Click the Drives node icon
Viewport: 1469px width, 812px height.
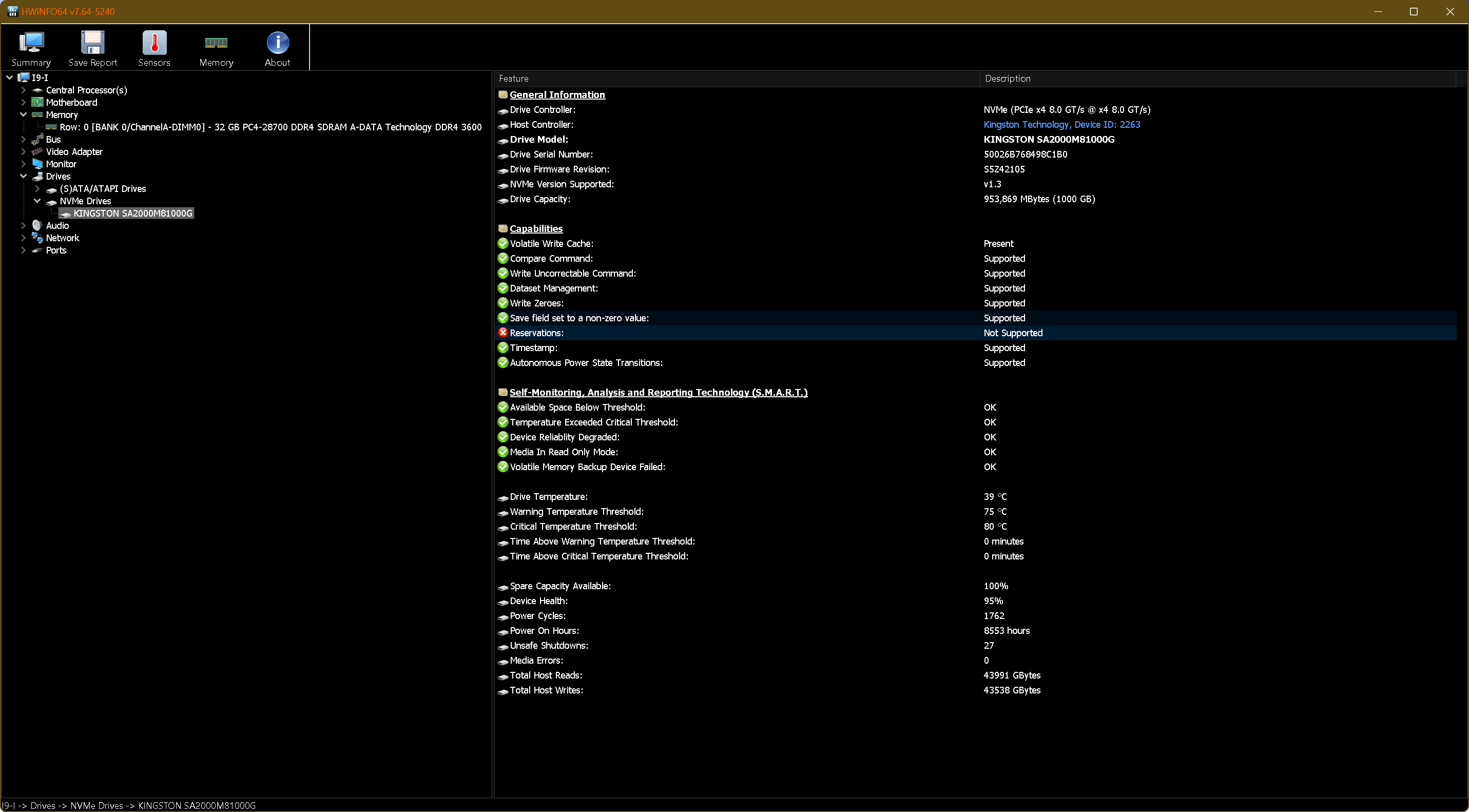tap(37, 177)
